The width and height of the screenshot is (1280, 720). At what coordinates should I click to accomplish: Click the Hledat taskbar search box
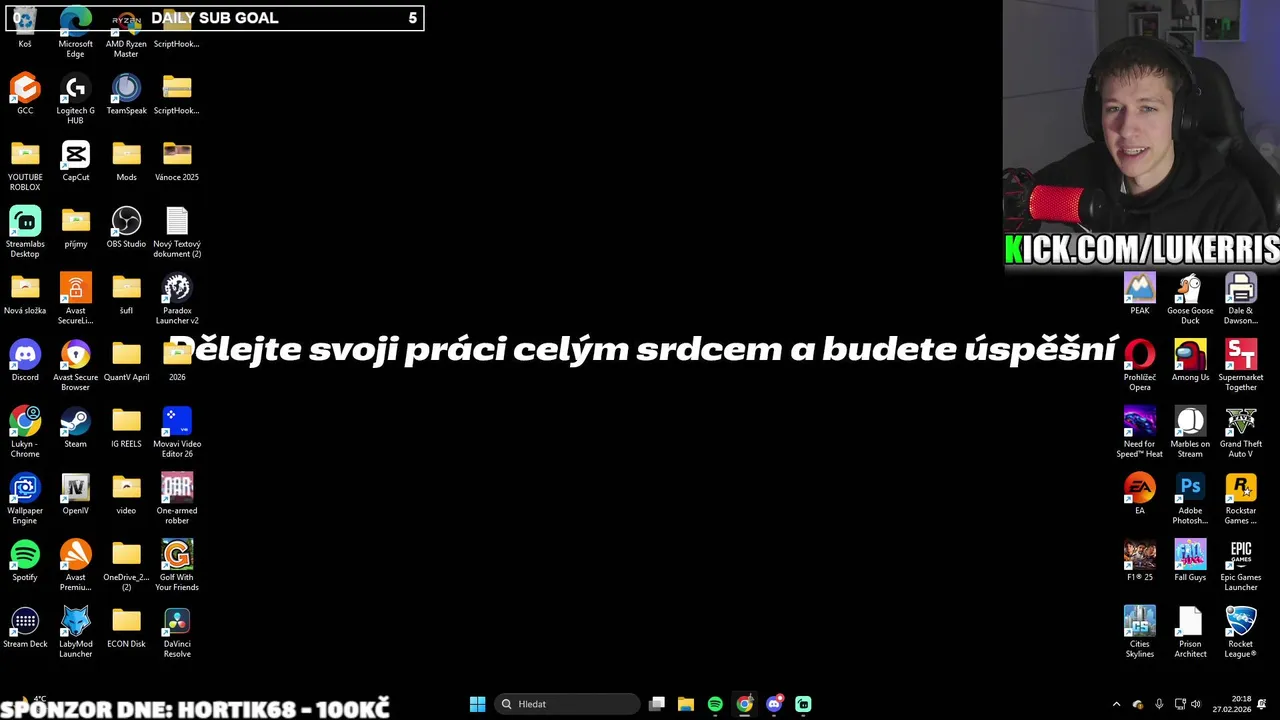[x=567, y=704]
